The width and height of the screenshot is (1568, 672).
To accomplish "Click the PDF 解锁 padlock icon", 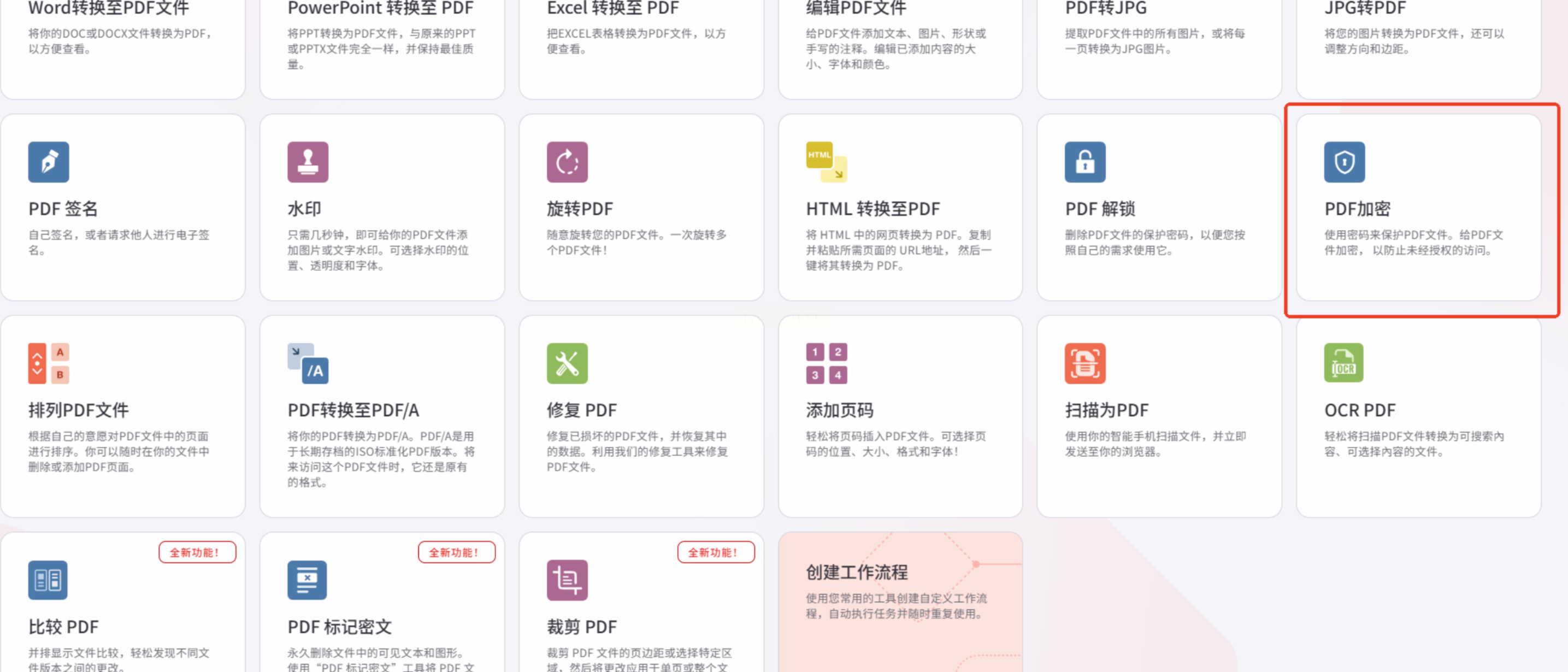I will click(x=1084, y=162).
